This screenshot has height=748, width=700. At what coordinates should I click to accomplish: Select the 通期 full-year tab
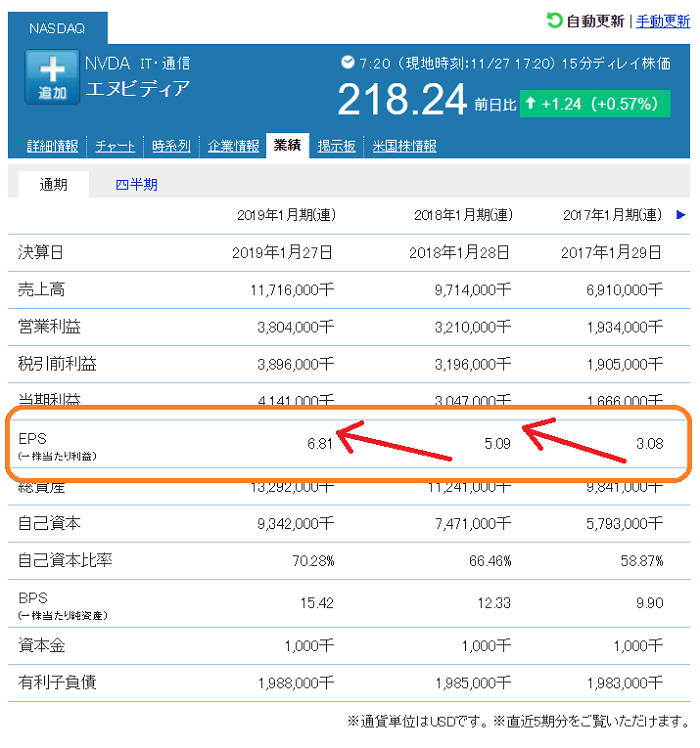(x=53, y=184)
